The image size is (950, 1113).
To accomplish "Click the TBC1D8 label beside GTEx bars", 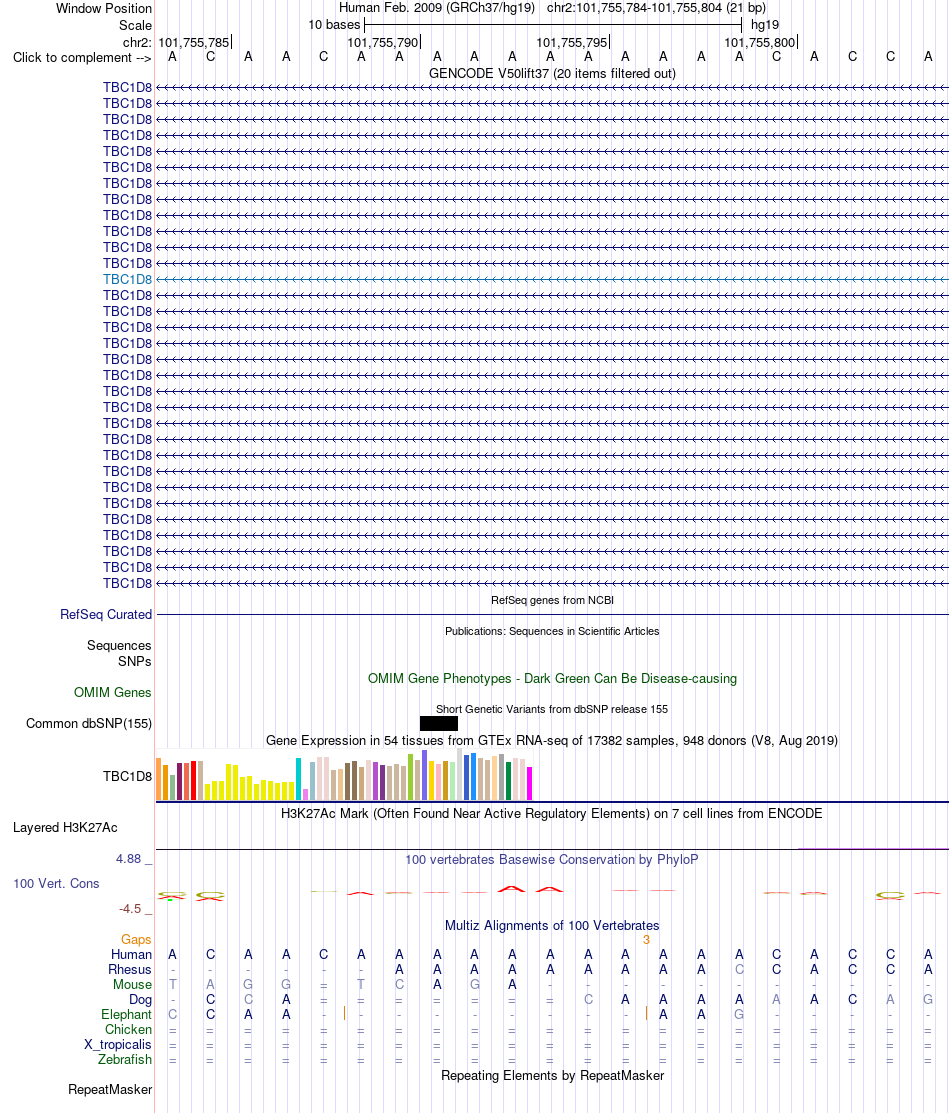I will point(127,776).
